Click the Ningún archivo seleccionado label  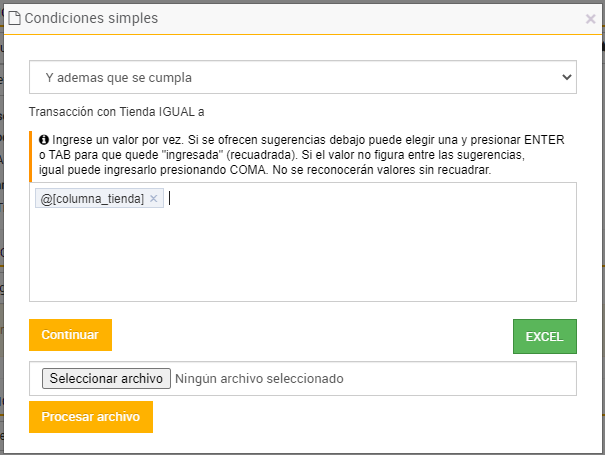[x=259, y=379]
